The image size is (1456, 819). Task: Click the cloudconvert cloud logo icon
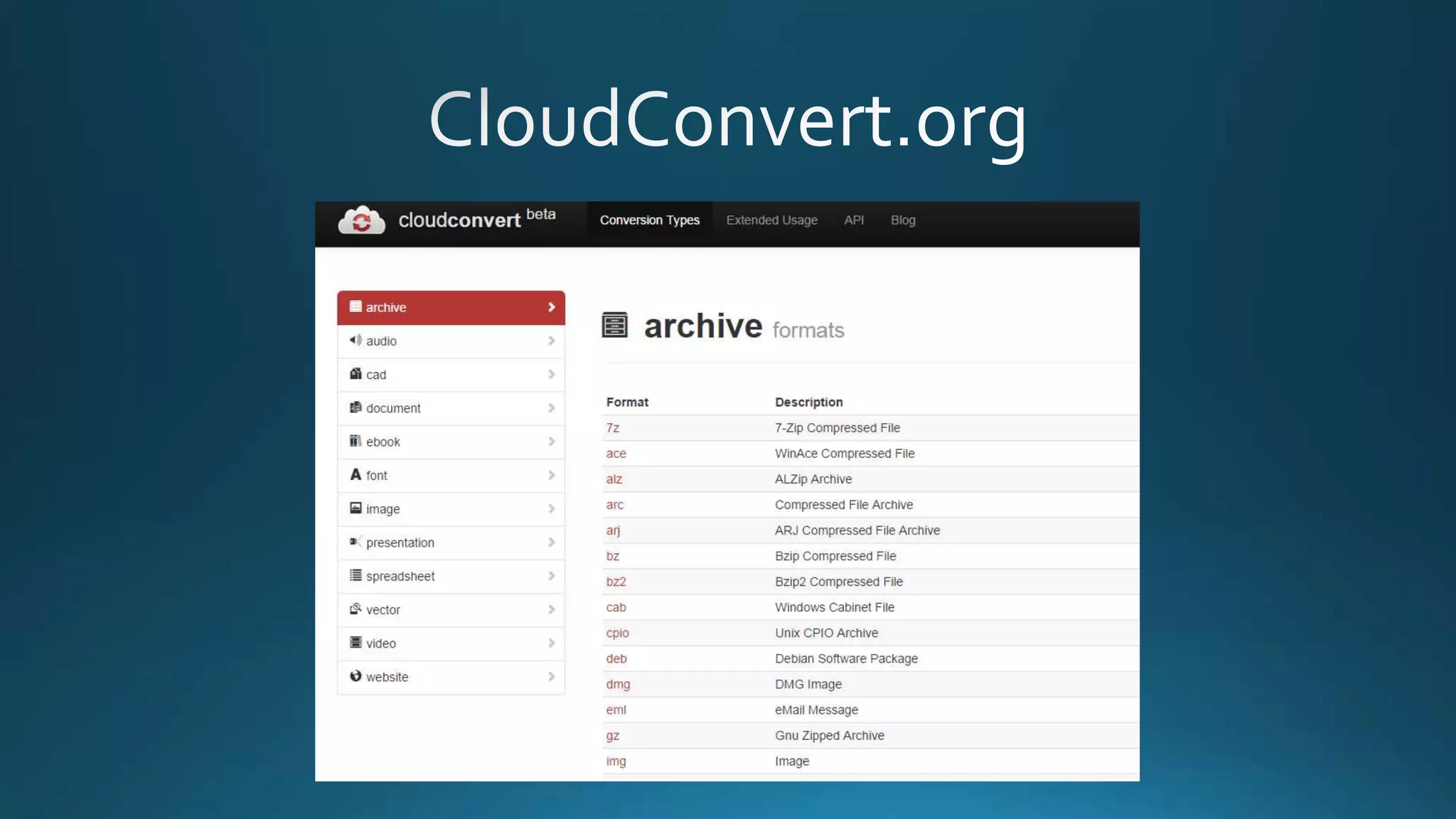click(361, 220)
